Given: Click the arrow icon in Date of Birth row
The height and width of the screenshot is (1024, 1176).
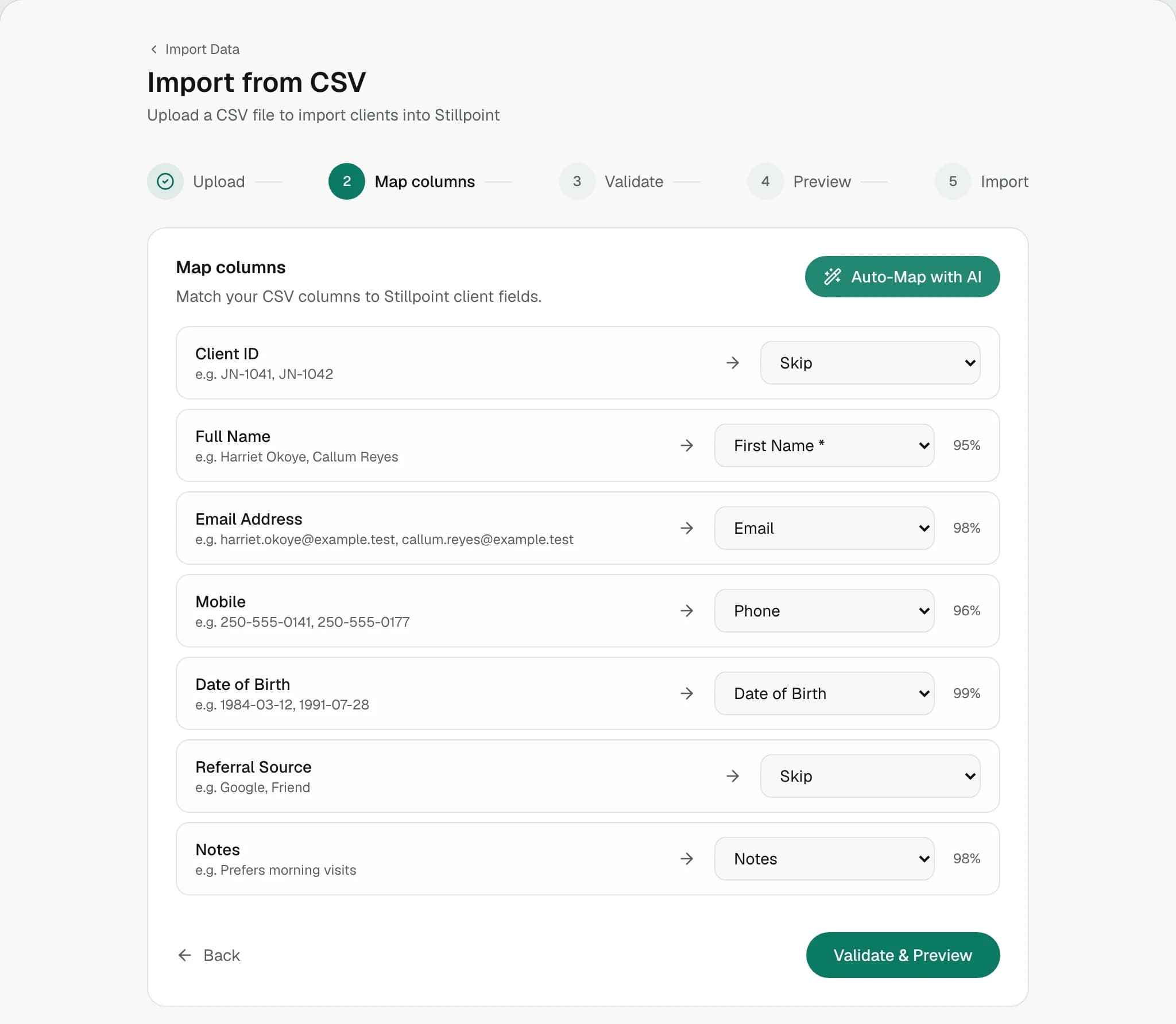Looking at the screenshot, I should tap(687, 693).
